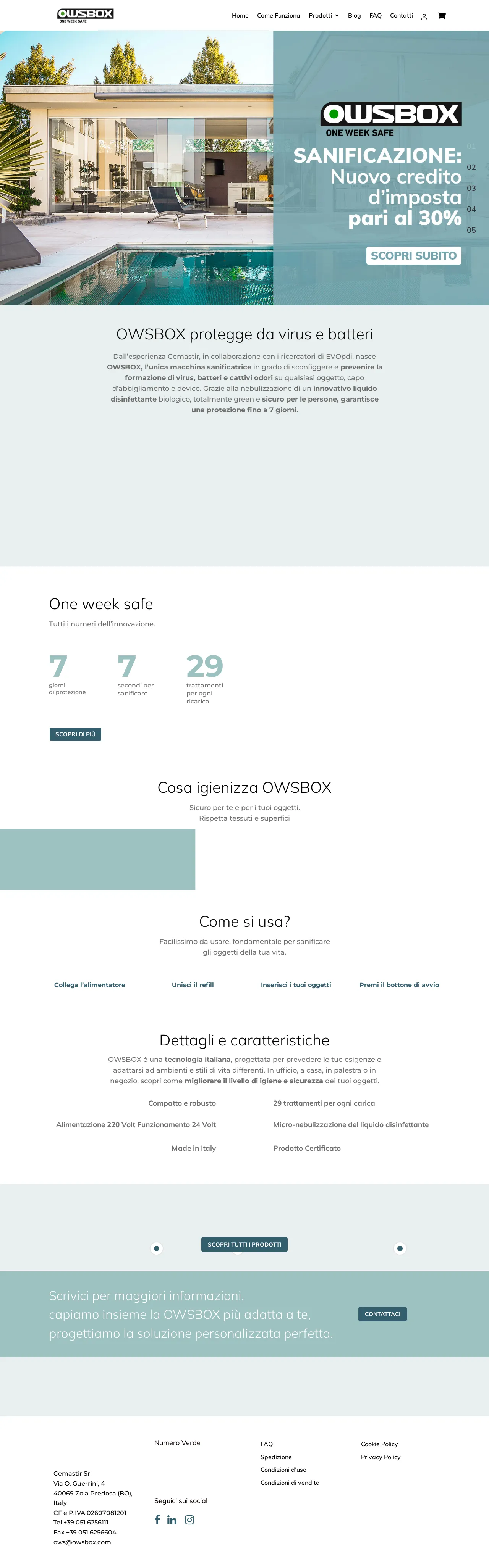Click the Inserisci i tuoi oggetti step label
Viewport: 489px width, 1568px height.
pyautogui.click(x=296, y=985)
